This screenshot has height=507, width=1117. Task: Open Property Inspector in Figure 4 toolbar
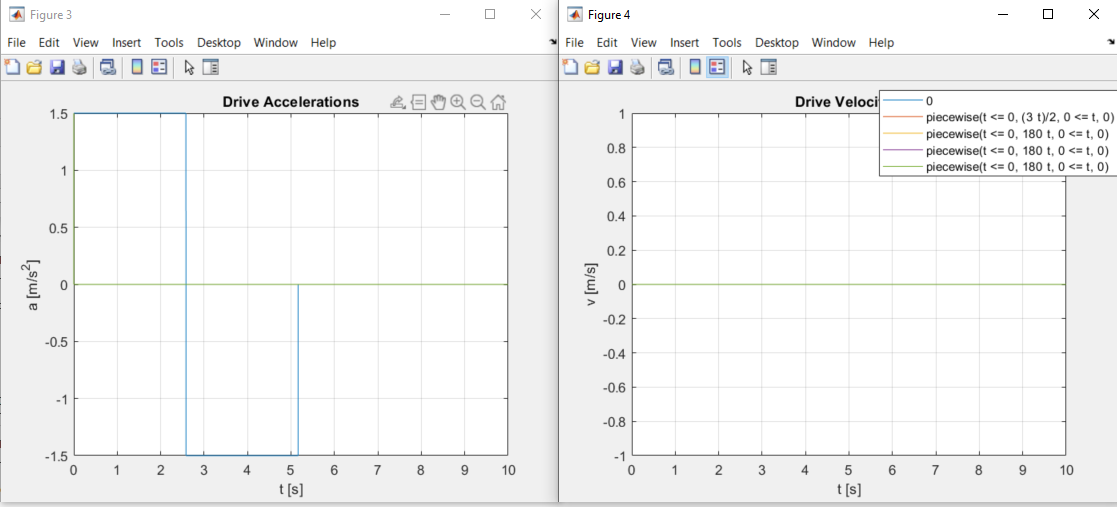[768, 68]
